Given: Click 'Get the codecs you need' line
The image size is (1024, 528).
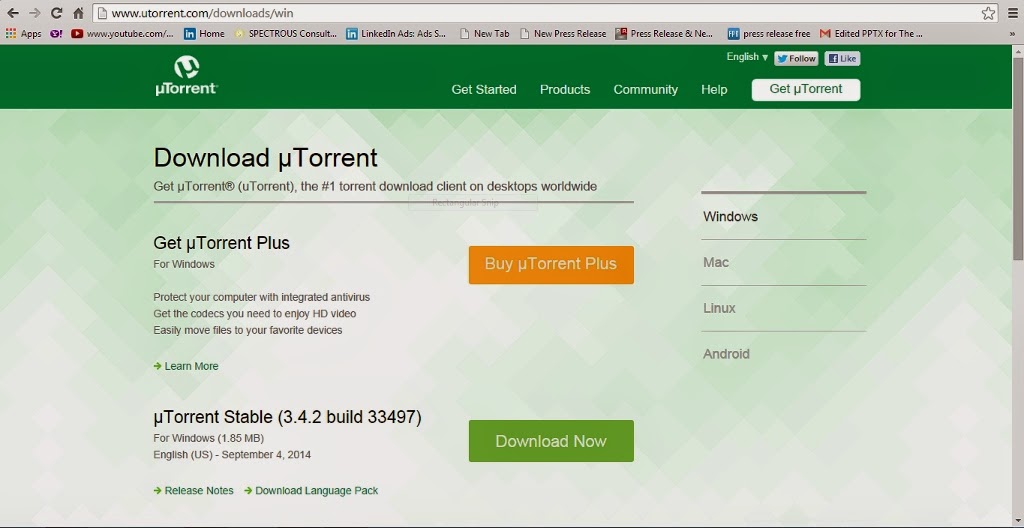Looking at the screenshot, I should [x=255, y=314].
